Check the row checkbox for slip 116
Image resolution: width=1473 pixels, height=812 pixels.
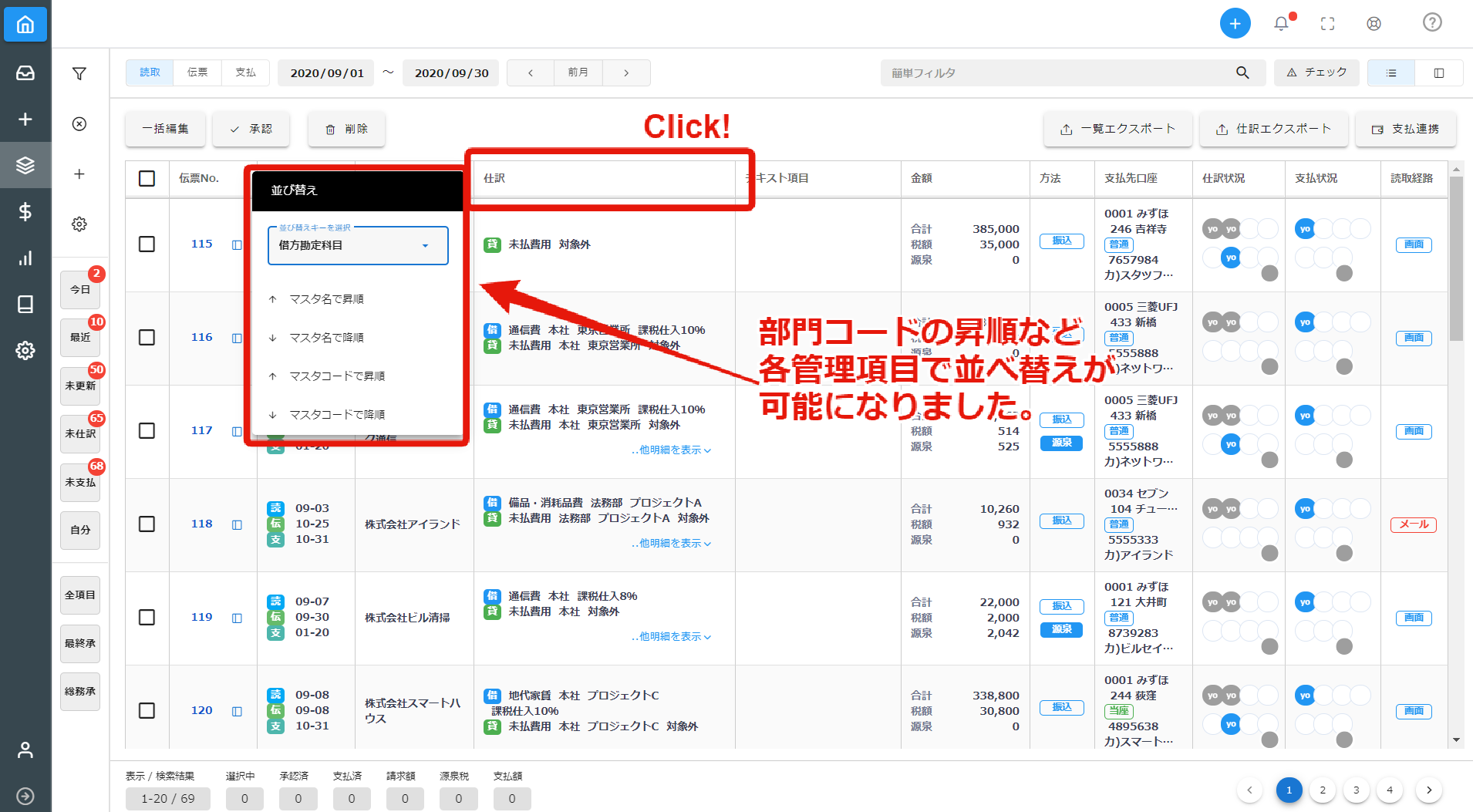pos(147,337)
